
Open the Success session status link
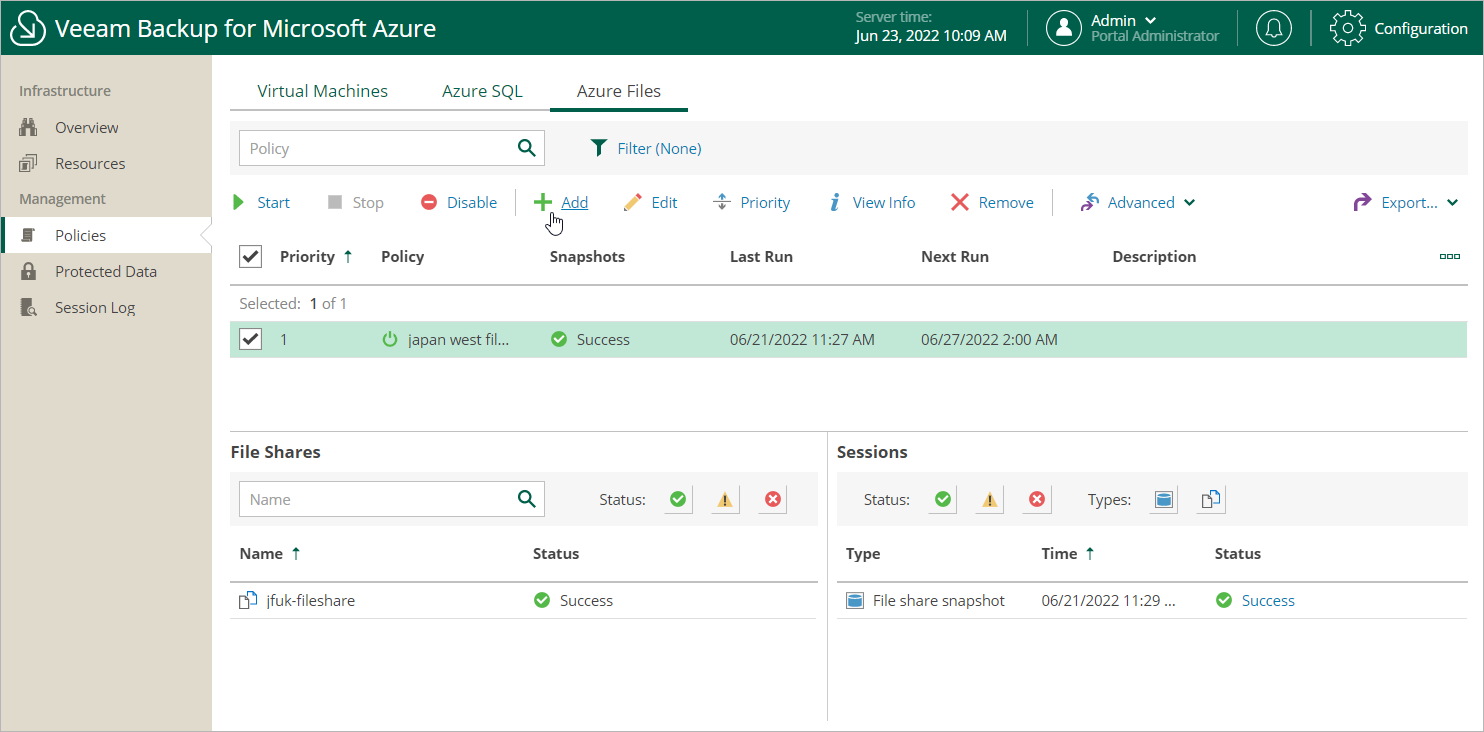[1267, 601]
